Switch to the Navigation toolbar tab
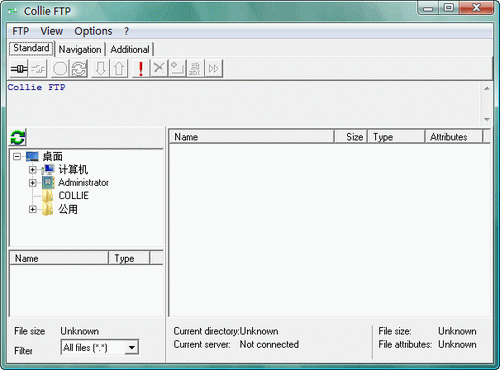 pyautogui.click(x=80, y=49)
